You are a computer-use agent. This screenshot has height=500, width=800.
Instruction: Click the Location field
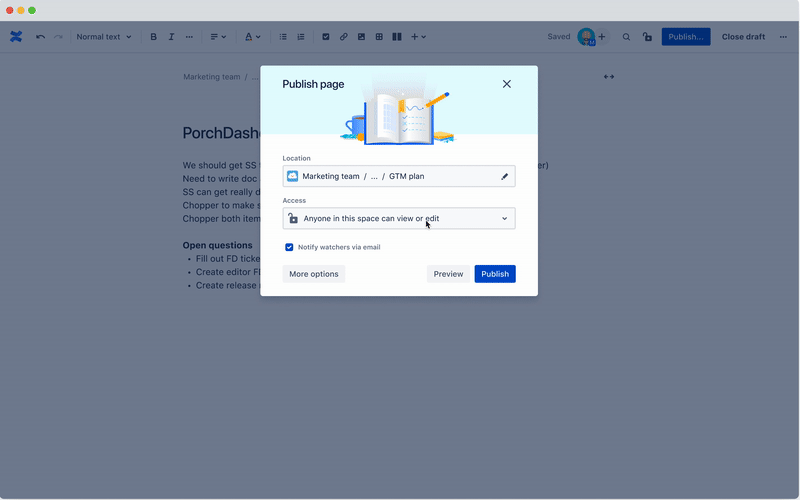tap(399, 176)
